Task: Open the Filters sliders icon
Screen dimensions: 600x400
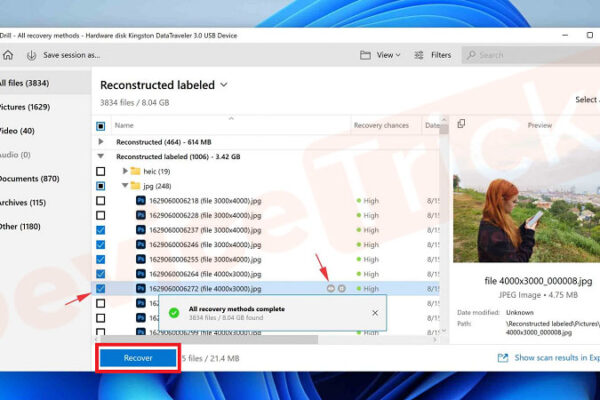Action: [x=419, y=55]
